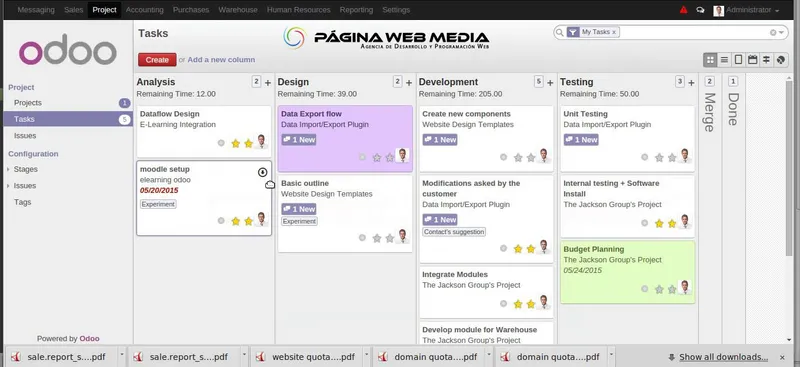800x367 pixels.
Task: Toggle the first priority star on Internal testing card
Action: pyautogui.click(x=659, y=223)
